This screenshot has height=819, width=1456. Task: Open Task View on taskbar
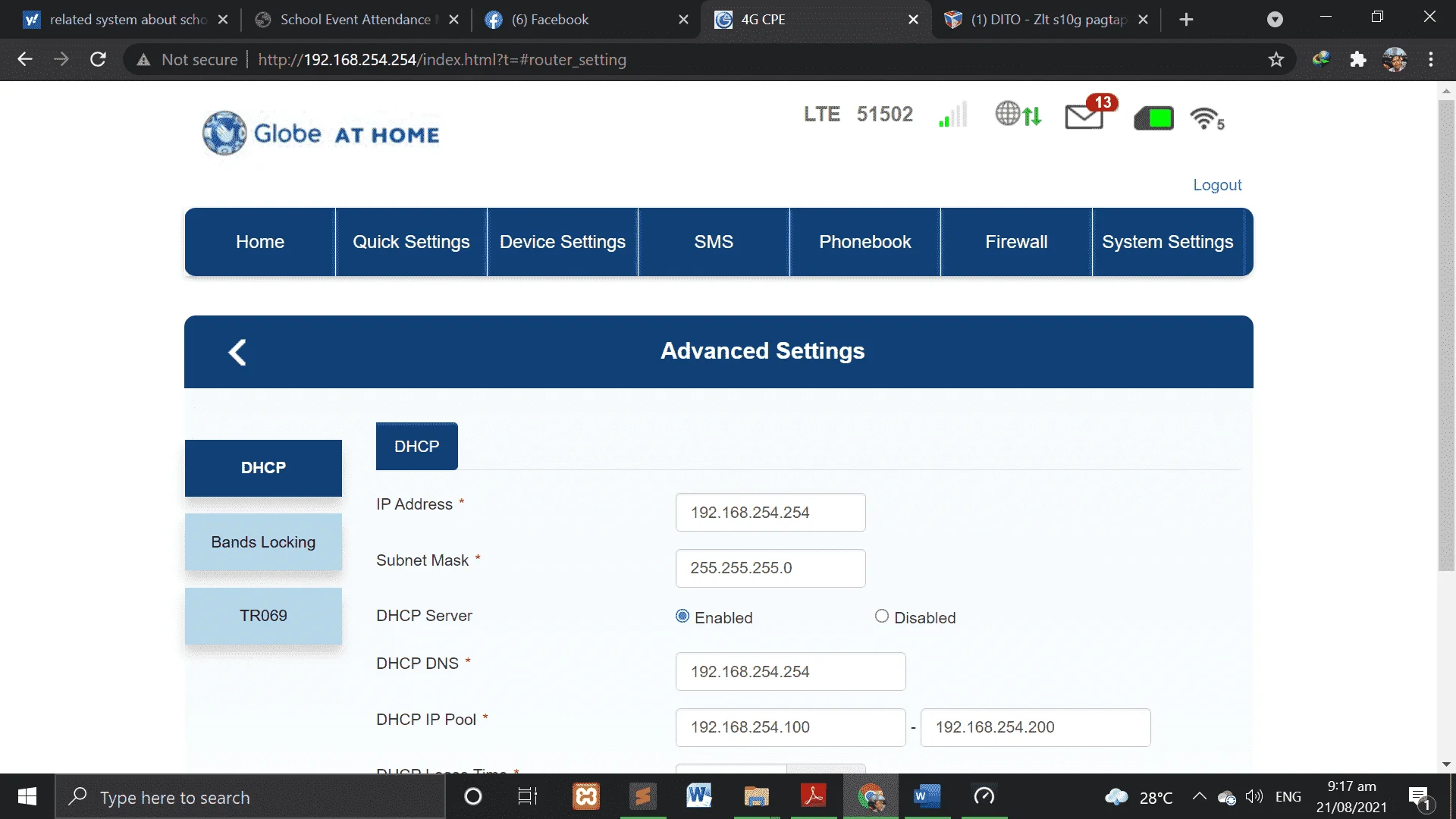527,796
